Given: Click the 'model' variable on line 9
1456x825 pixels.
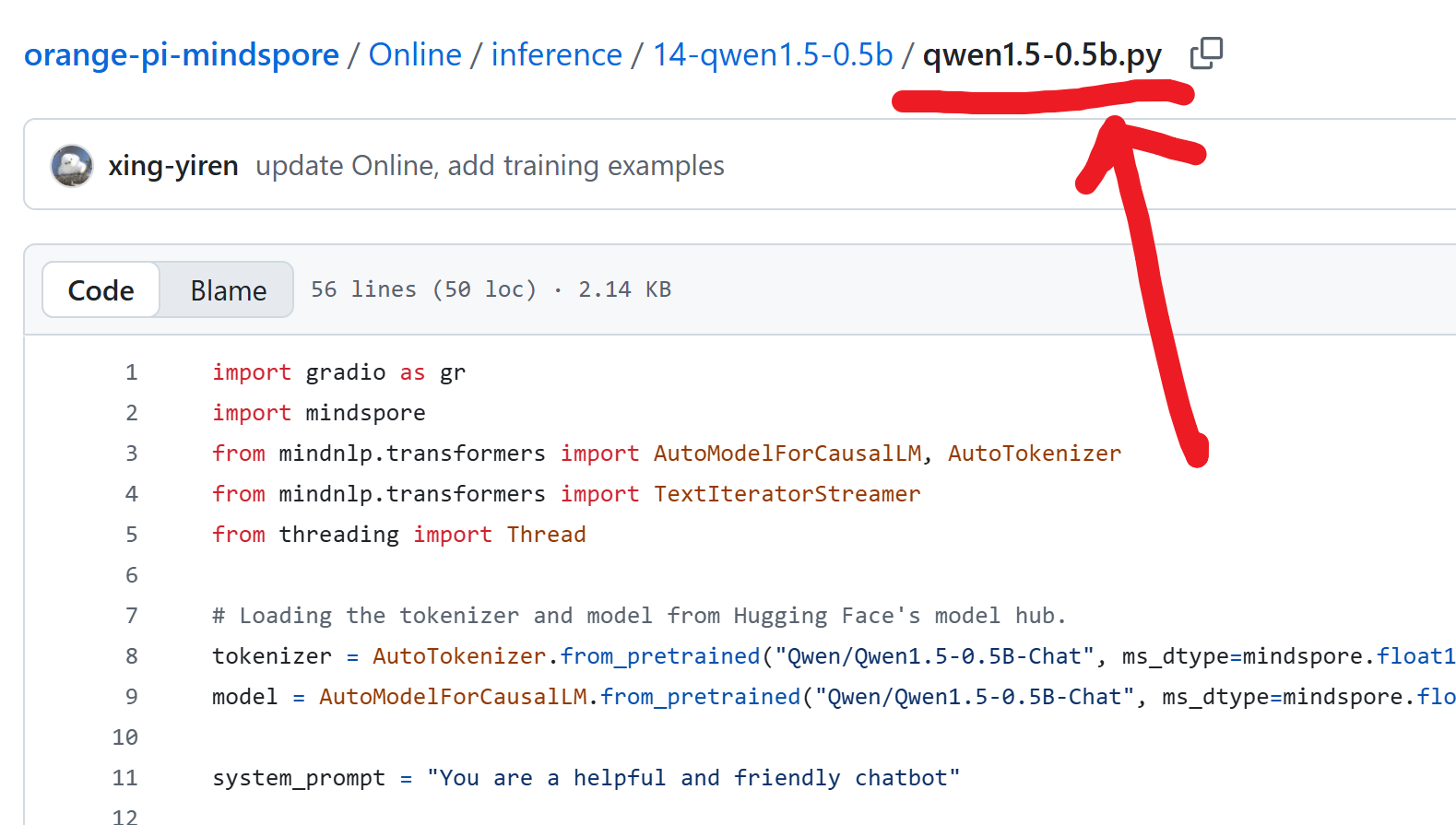Looking at the screenshot, I should (x=244, y=697).
